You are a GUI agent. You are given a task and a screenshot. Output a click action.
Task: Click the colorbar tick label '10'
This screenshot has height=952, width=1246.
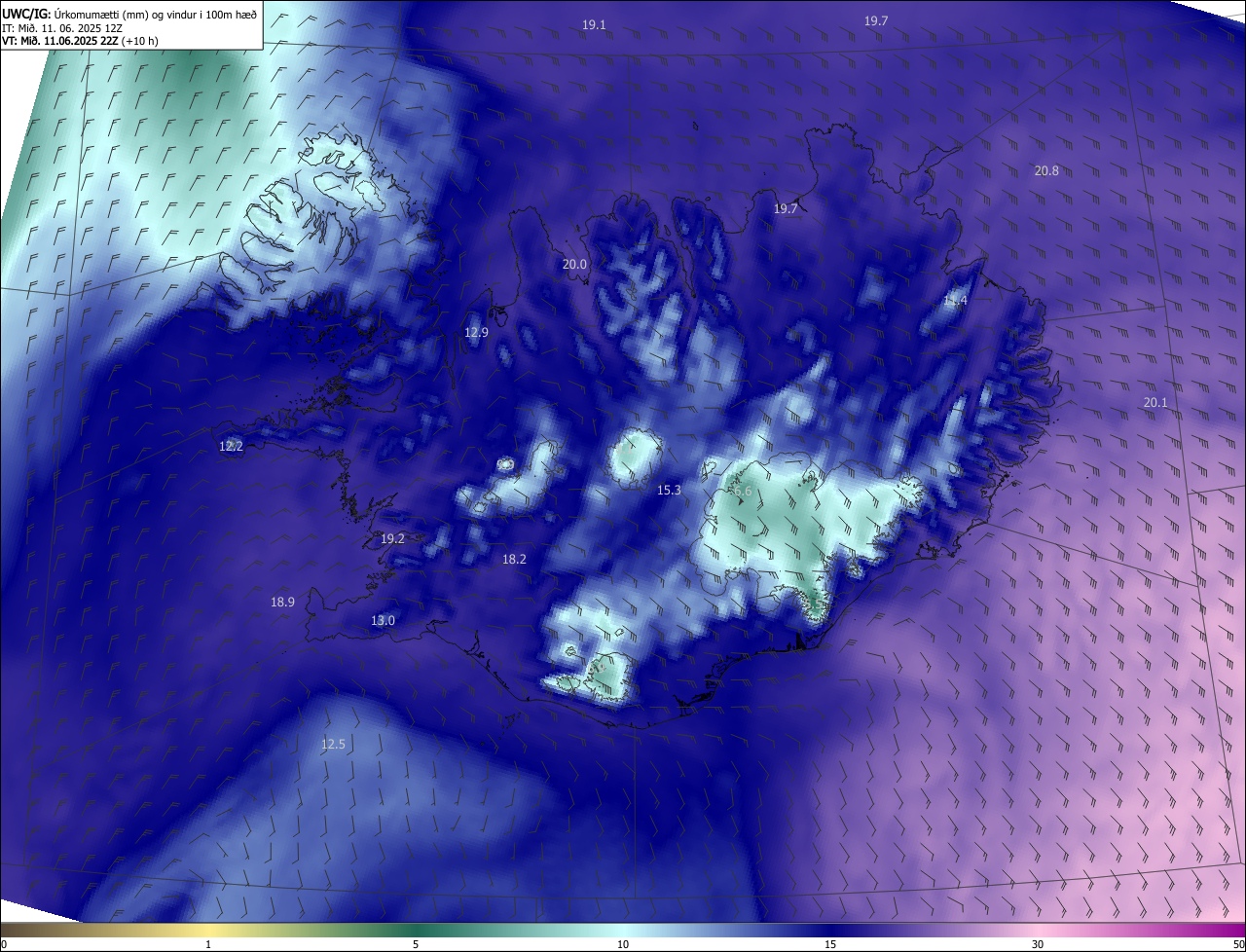tap(623, 945)
